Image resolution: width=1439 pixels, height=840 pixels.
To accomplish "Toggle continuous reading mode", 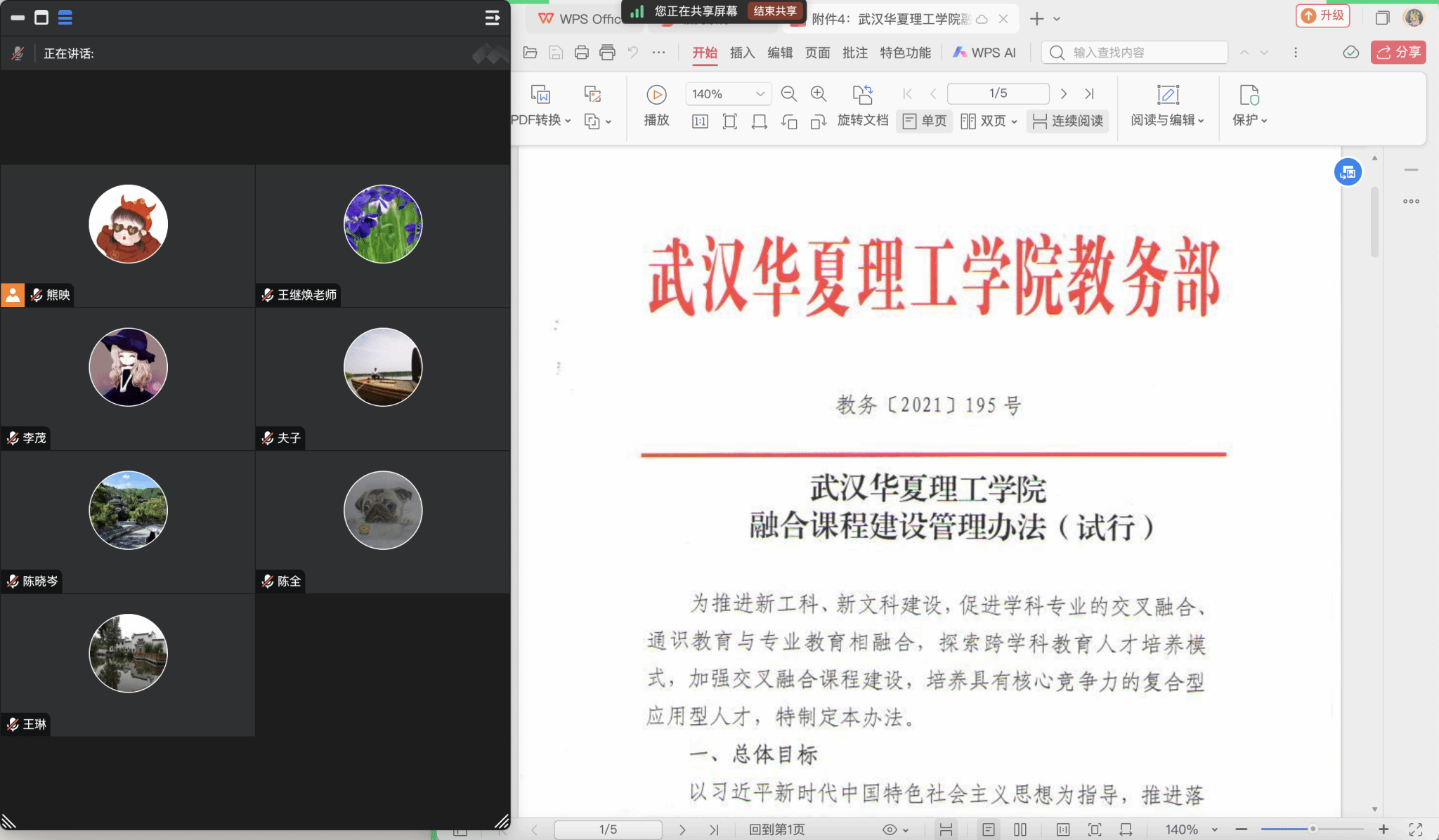I will pyautogui.click(x=1067, y=121).
